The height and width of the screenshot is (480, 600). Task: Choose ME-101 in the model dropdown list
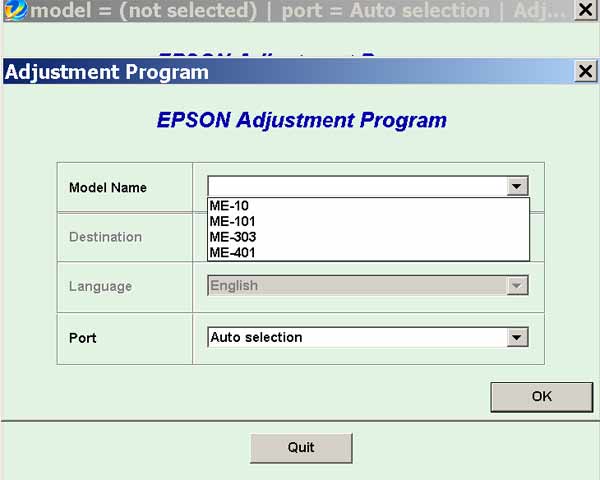point(368,222)
